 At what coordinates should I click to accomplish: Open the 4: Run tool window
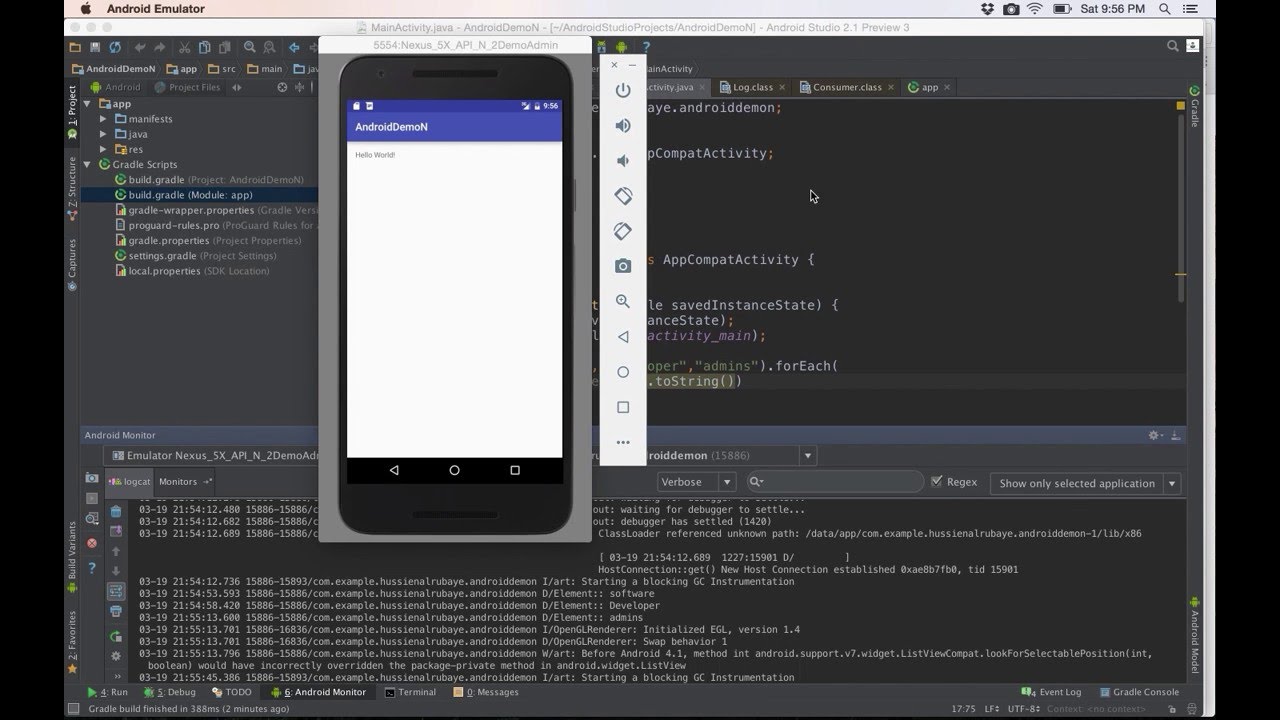(108, 692)
